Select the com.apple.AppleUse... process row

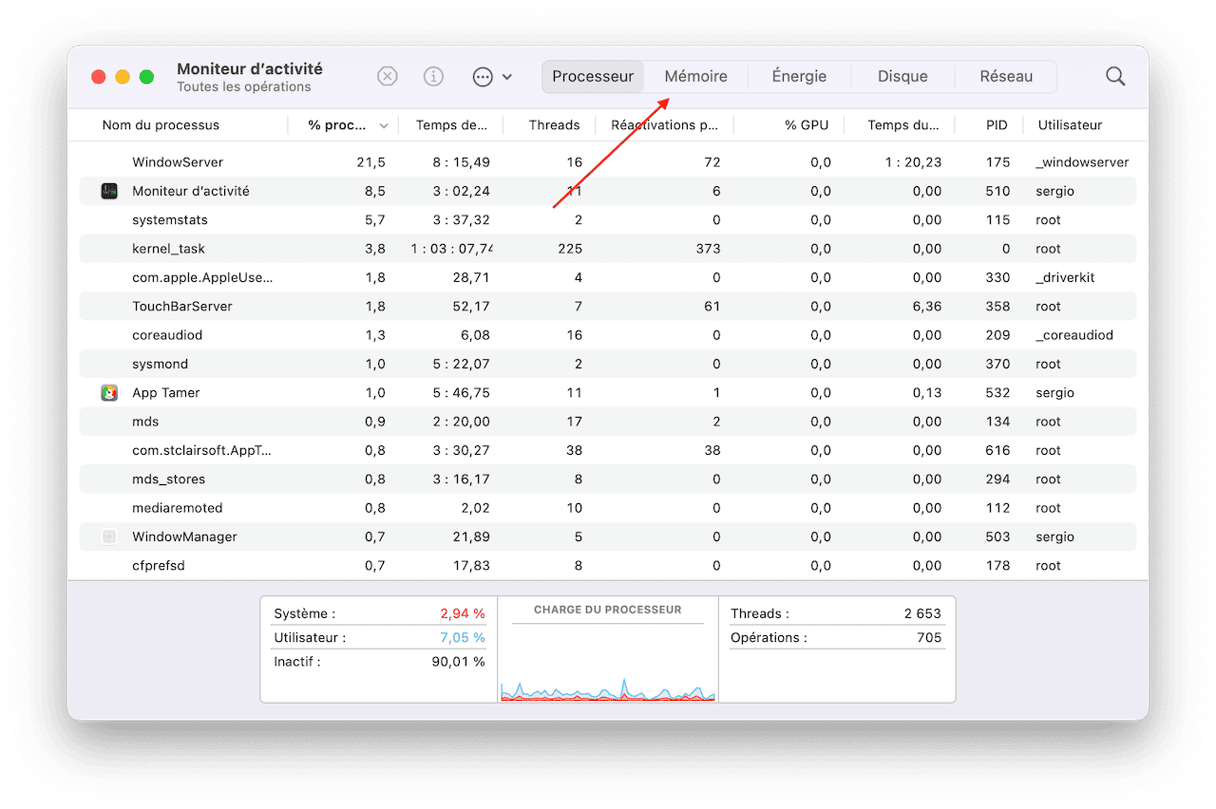[x=608, y=278]
